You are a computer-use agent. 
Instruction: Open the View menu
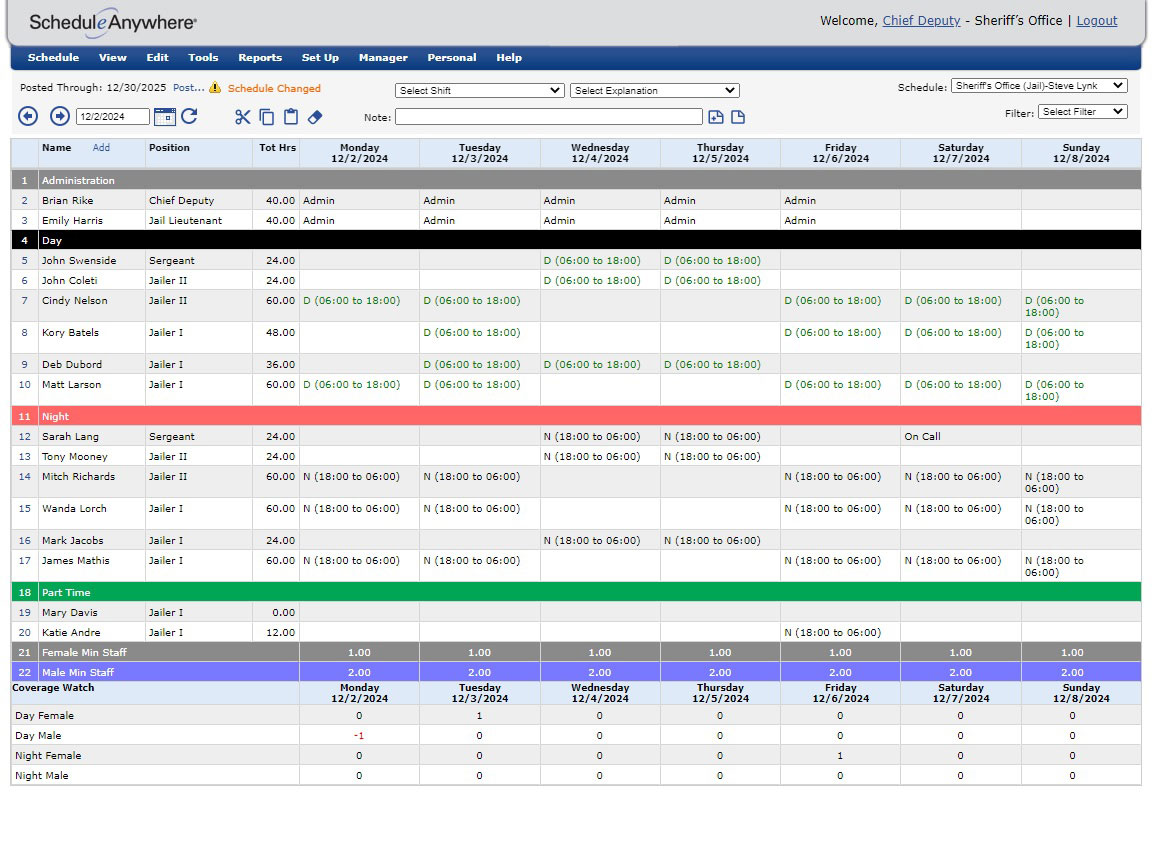[x=112, y=57]
